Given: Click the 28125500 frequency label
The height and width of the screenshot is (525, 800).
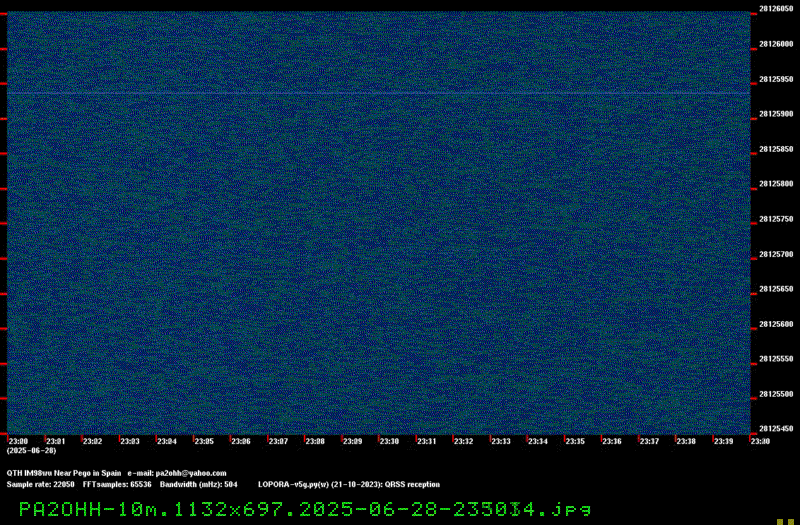Looking at the screenshot, I should point(776,394).
